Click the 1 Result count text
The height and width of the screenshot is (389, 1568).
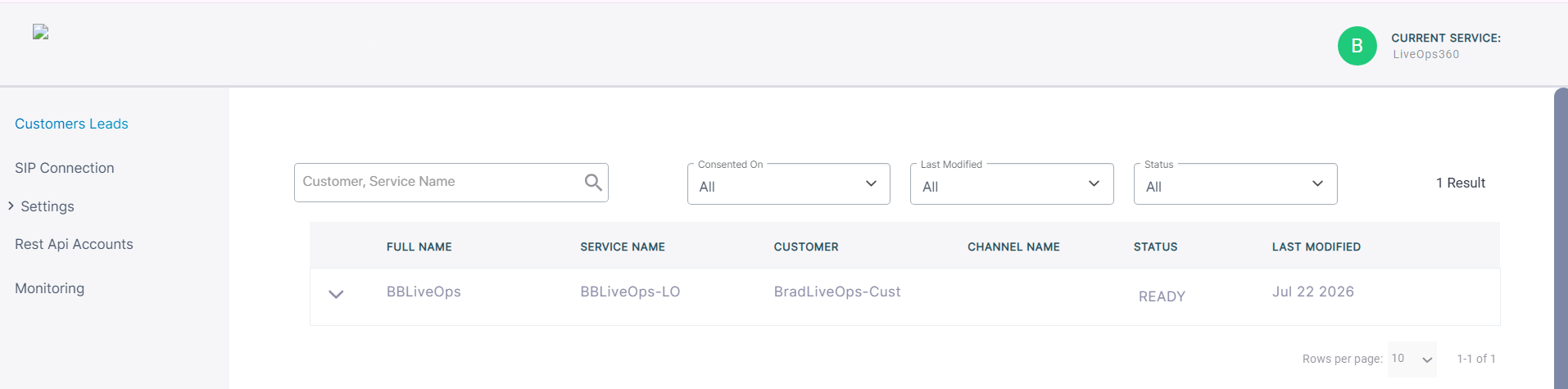coord(1460,183)
